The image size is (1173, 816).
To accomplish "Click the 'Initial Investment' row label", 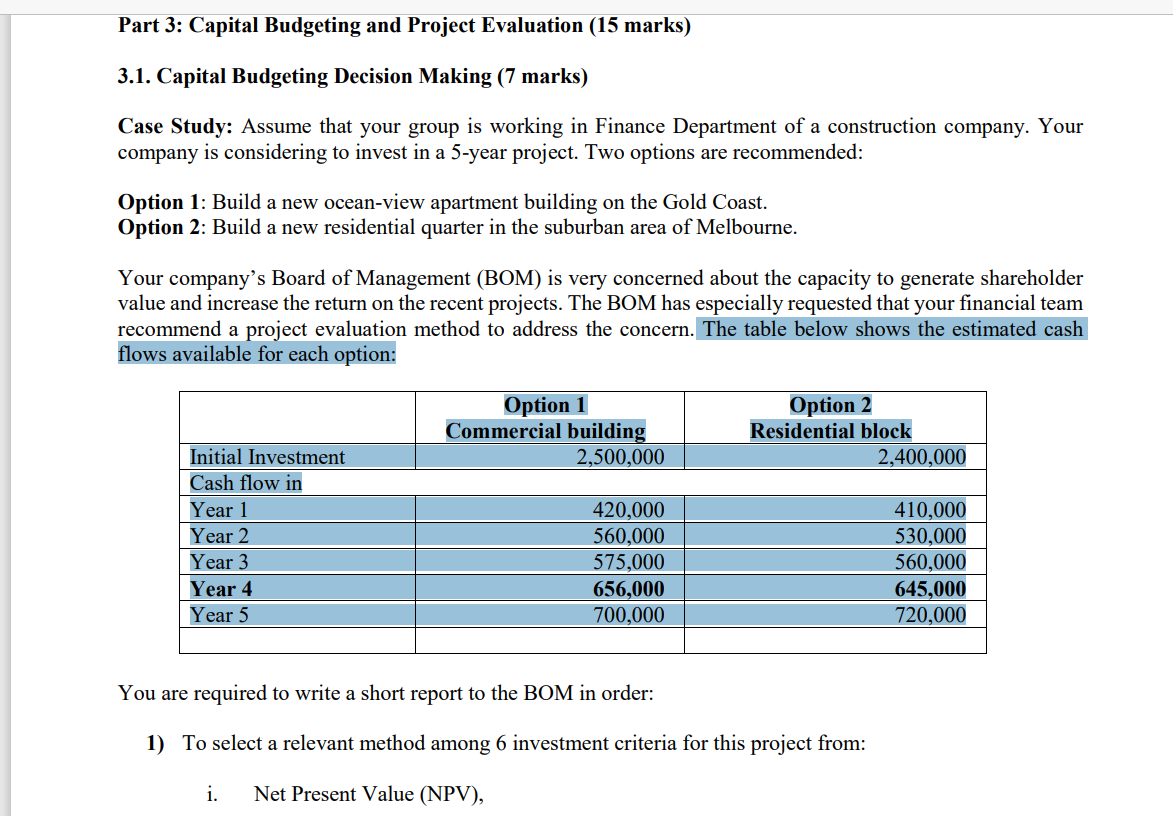I will (267, 457).
